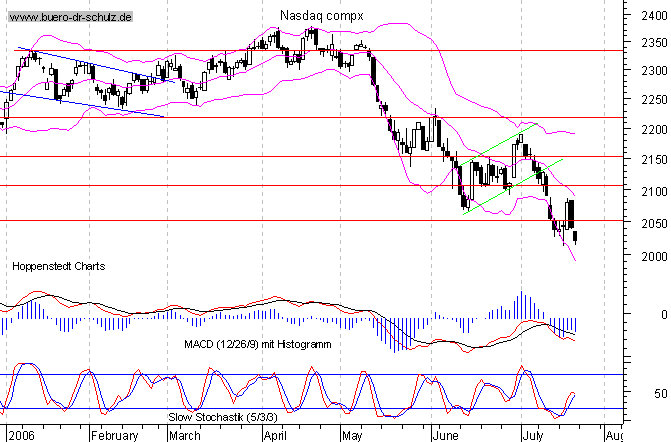This screenshot has width=671, height=442.
Task: Click the July month label
Action: (533, 436)
